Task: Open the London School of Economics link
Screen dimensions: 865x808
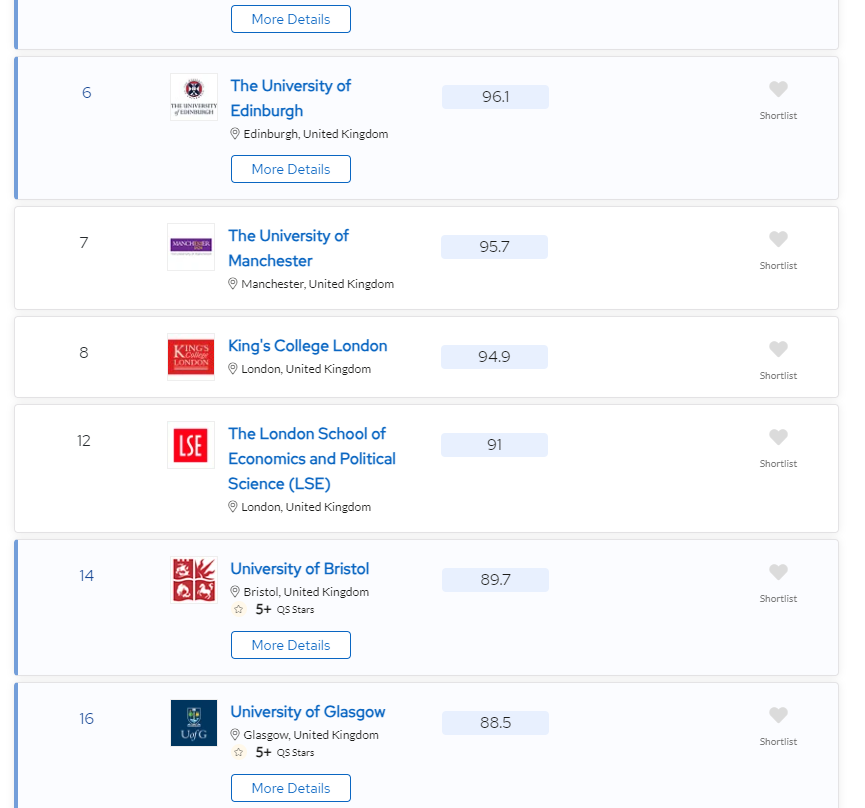Action: click(312, 458)
